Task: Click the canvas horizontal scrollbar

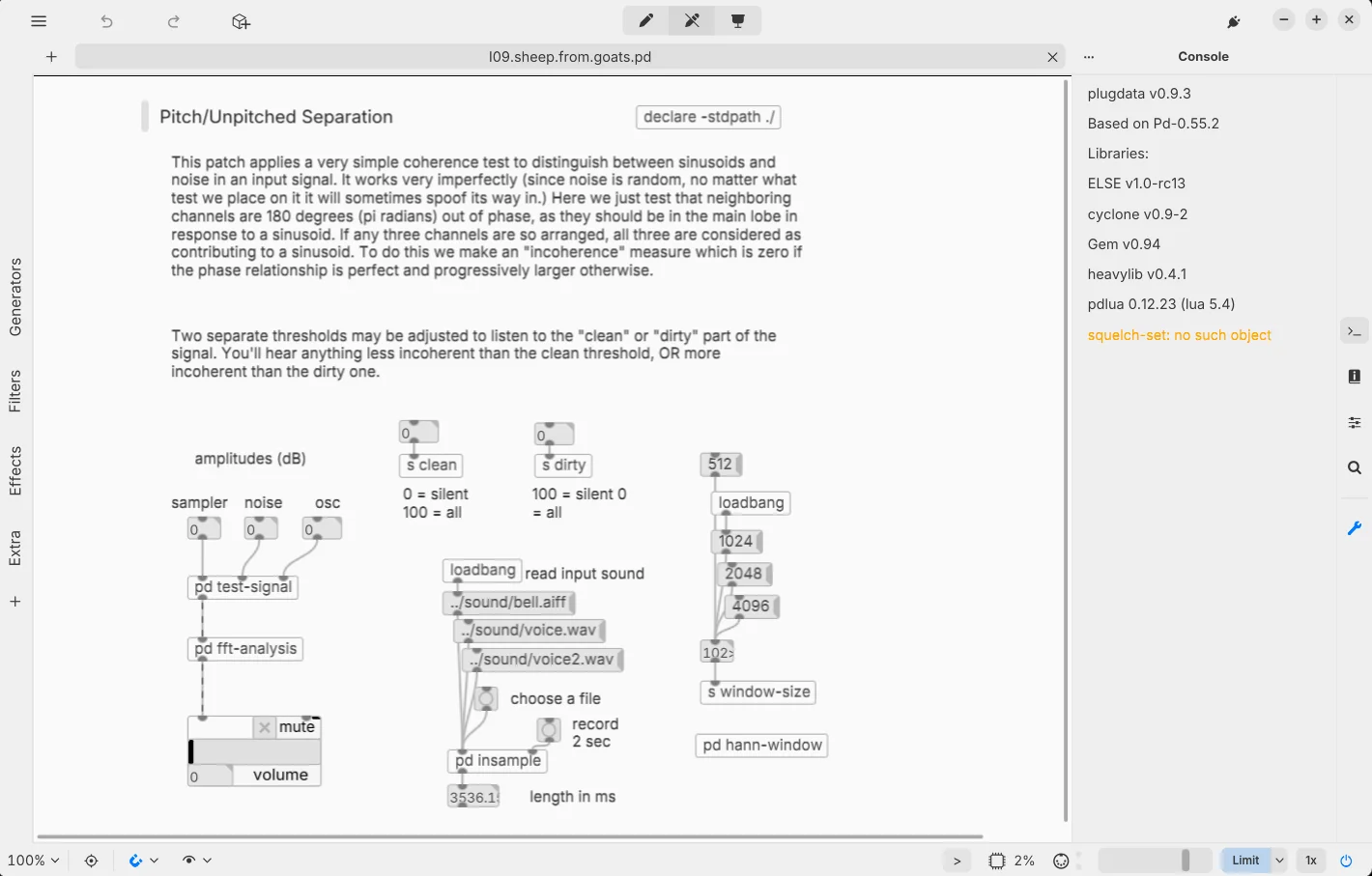Action: (x=510, y=836)
